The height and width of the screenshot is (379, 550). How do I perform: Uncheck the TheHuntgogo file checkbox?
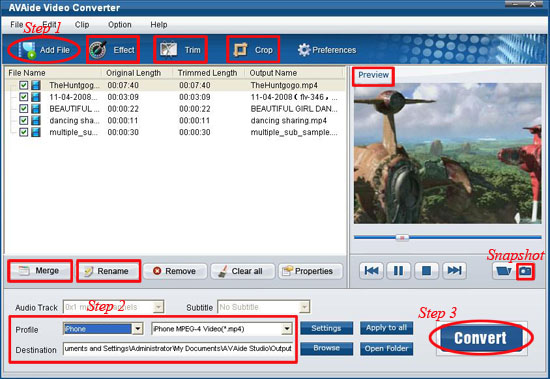pyautogui.click(x=24, y=85)
